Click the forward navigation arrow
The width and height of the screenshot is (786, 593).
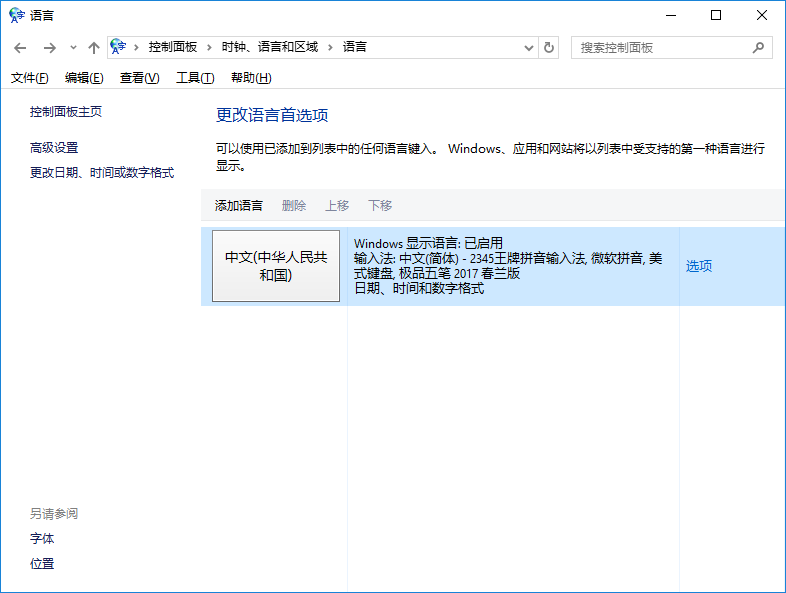click(49, 48)
